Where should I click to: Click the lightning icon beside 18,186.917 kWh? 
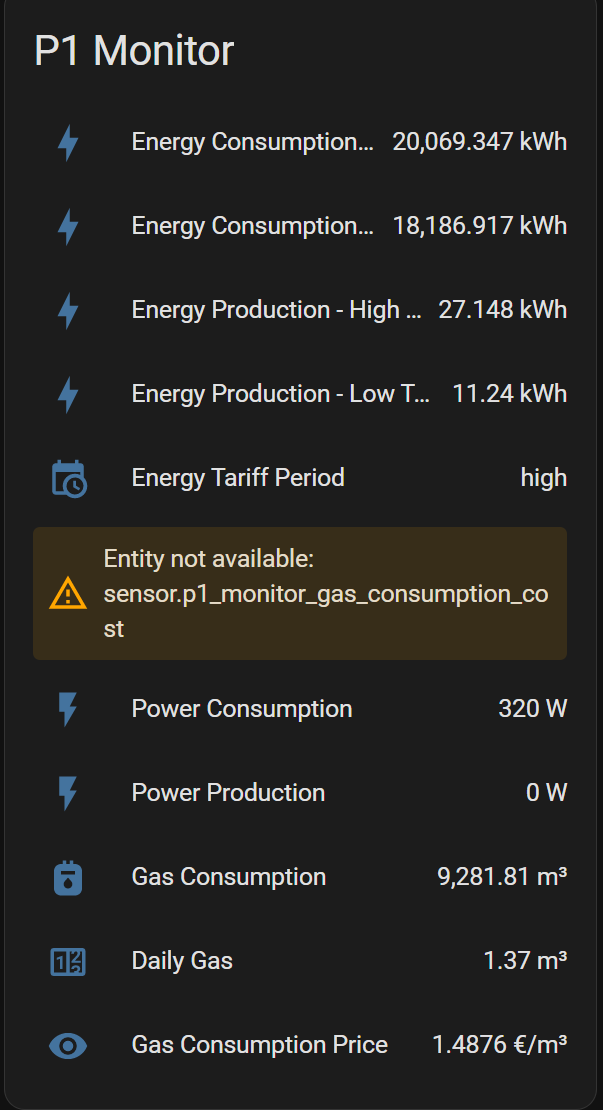tap(68, 227)
